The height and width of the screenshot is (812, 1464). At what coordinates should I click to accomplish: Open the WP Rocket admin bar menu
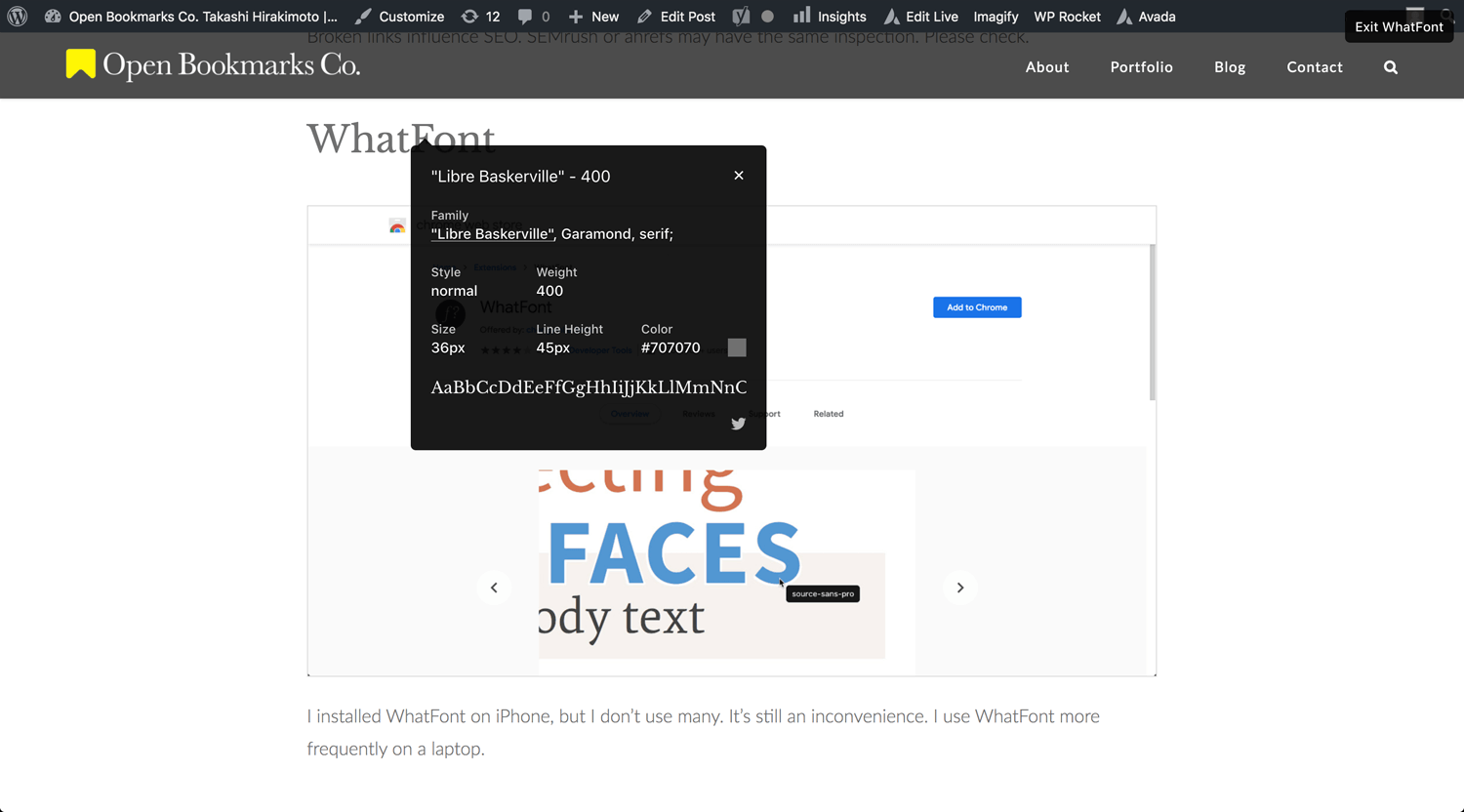pos(1067,17)
